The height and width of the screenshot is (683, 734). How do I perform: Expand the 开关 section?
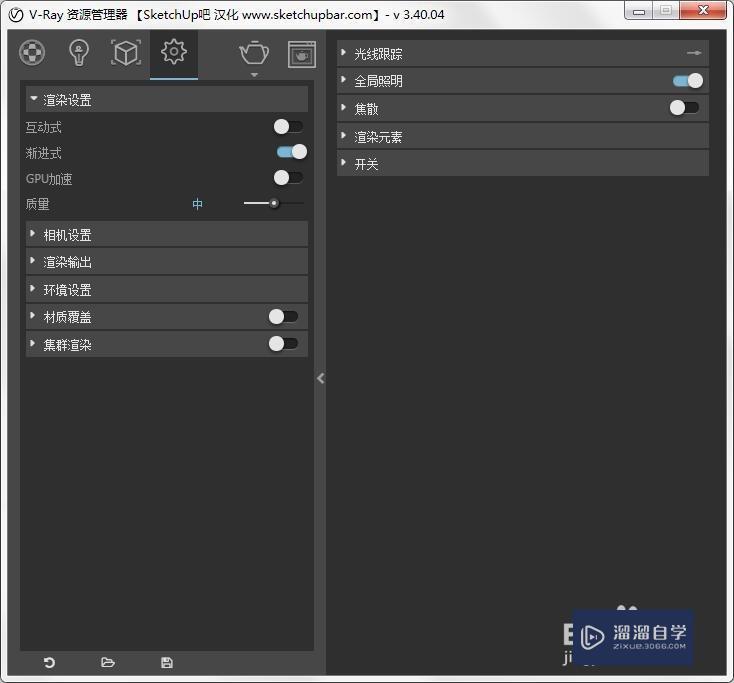click(523, 163)
